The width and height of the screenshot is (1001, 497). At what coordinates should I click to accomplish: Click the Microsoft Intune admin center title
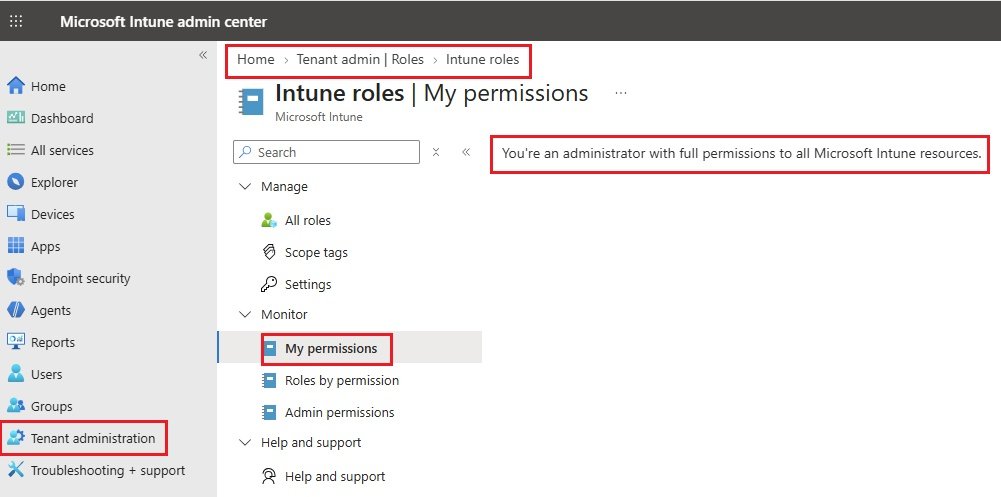pos(163,21)
